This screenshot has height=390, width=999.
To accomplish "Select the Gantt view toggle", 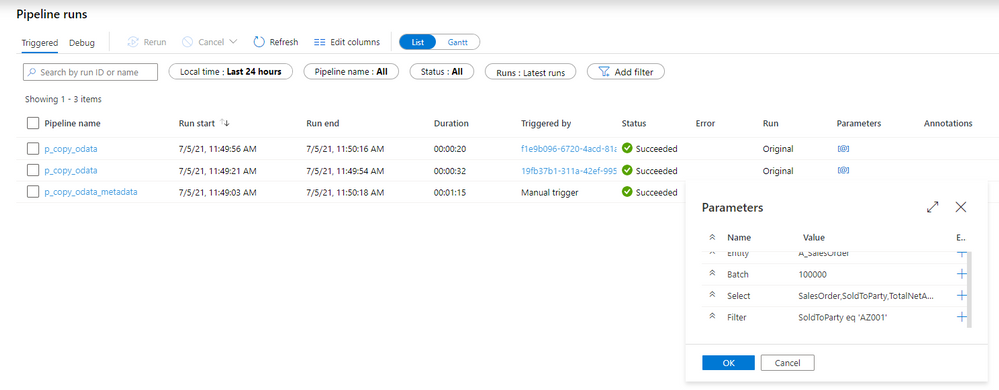I will (x=457, y=42).
